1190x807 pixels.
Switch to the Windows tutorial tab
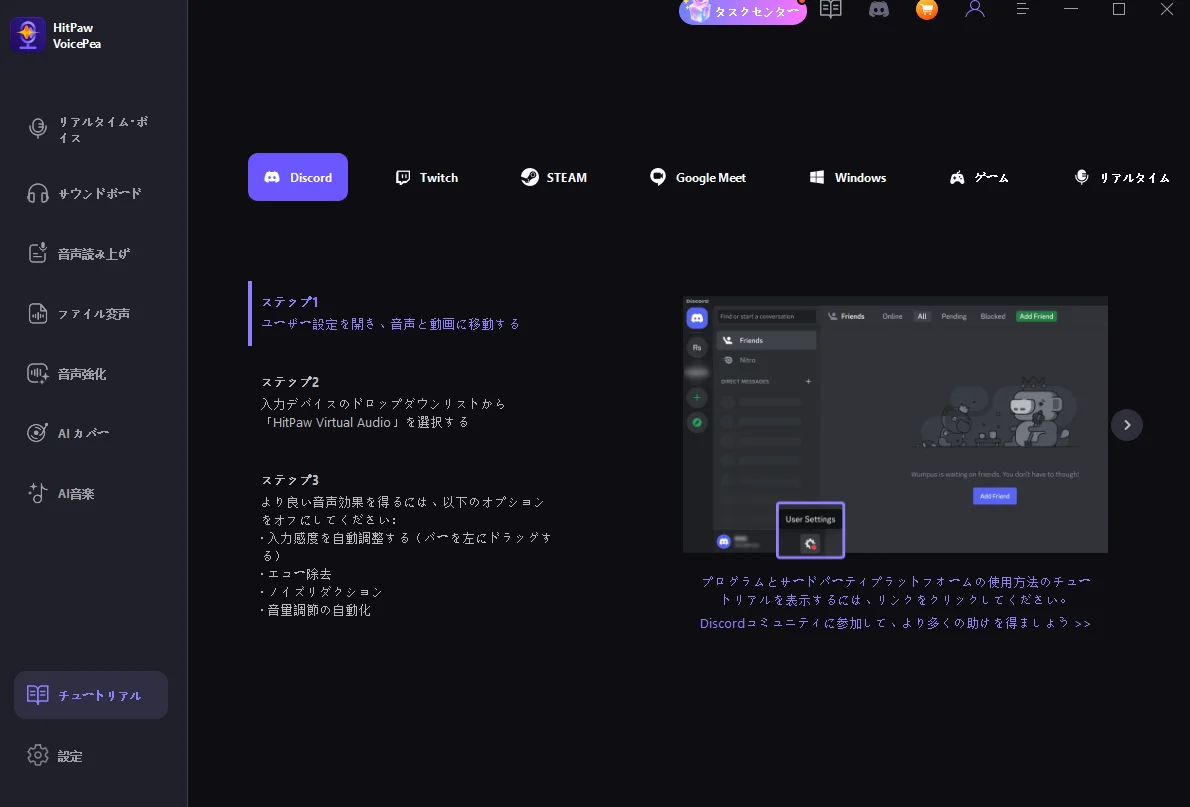pos(848,177)
